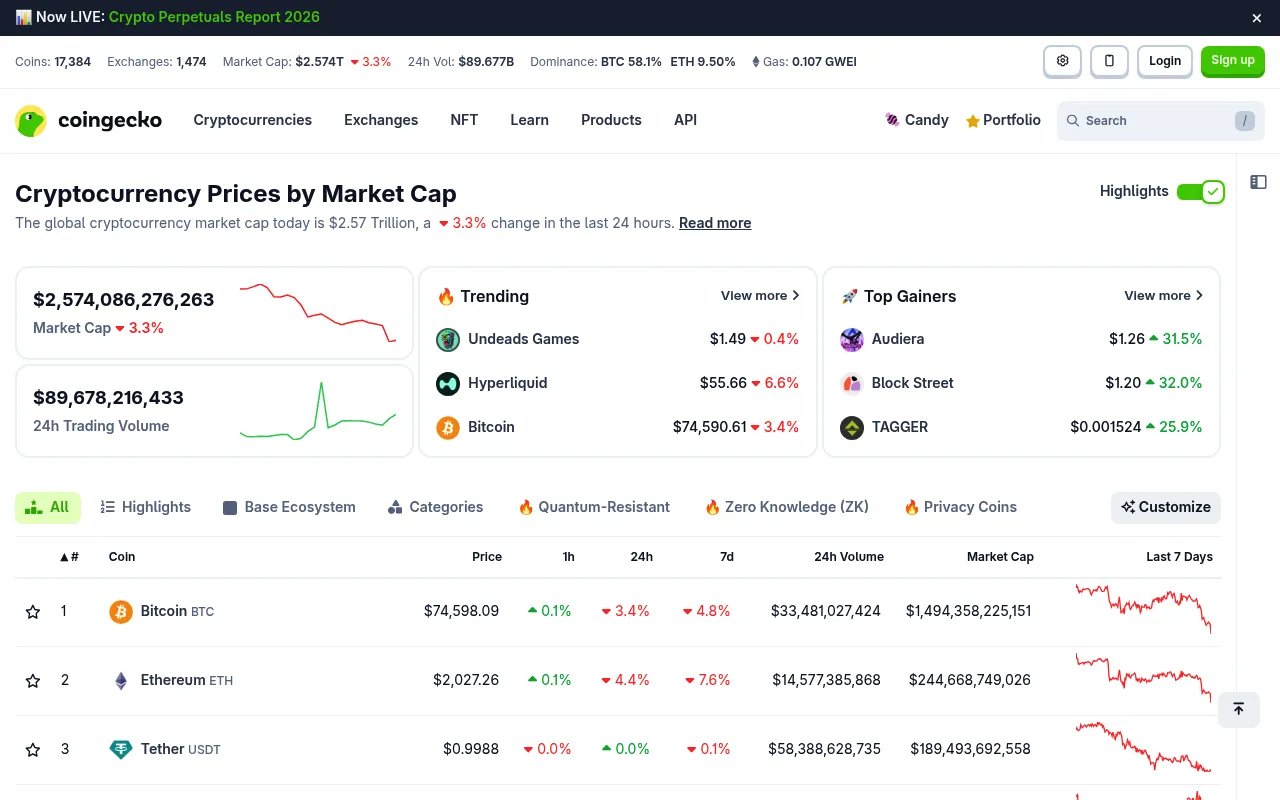Click the Customize button
The image size is (1280, 800).
tap(1166, 507)
